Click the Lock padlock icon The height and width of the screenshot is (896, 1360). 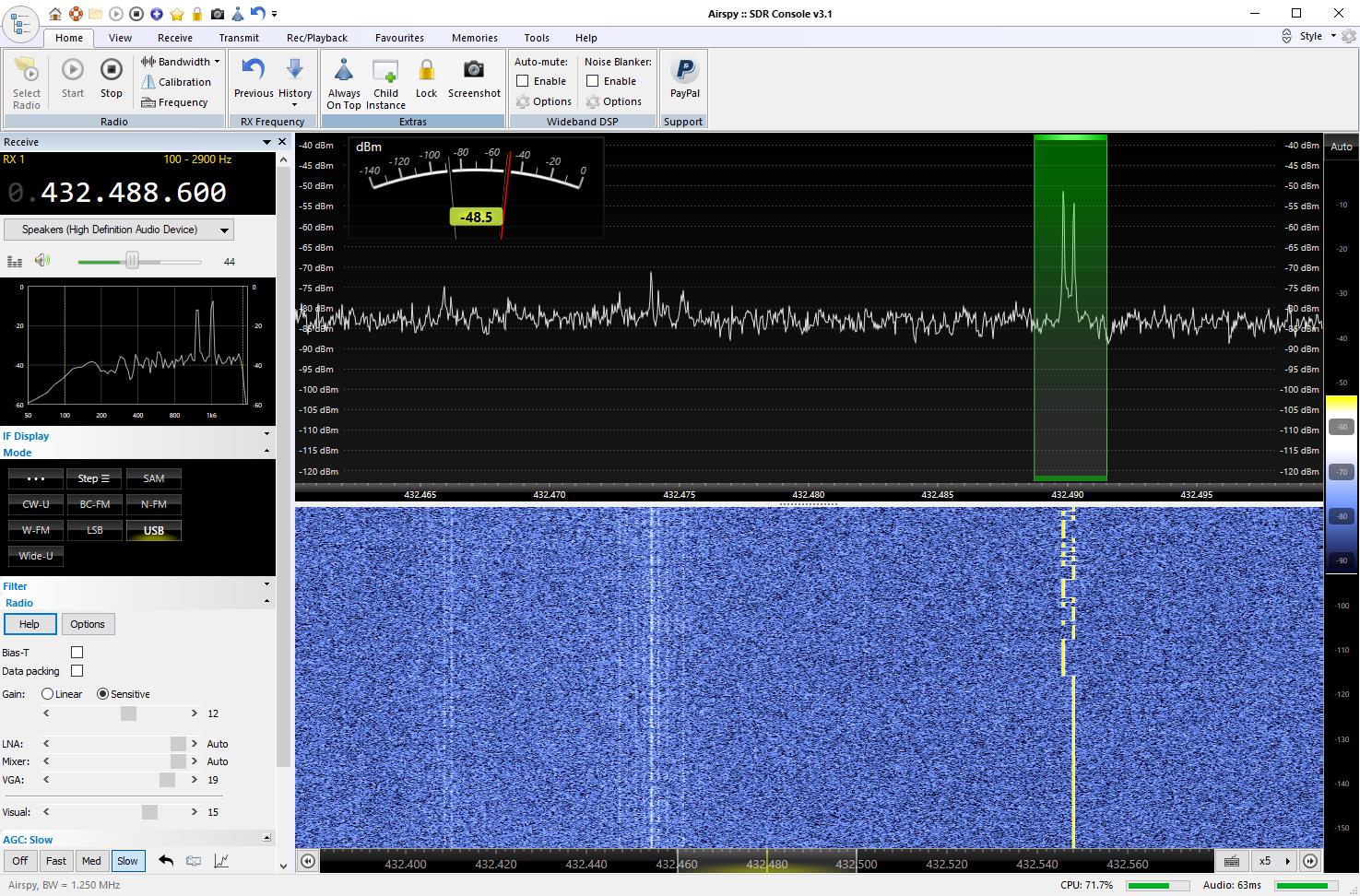coord(426,71)
